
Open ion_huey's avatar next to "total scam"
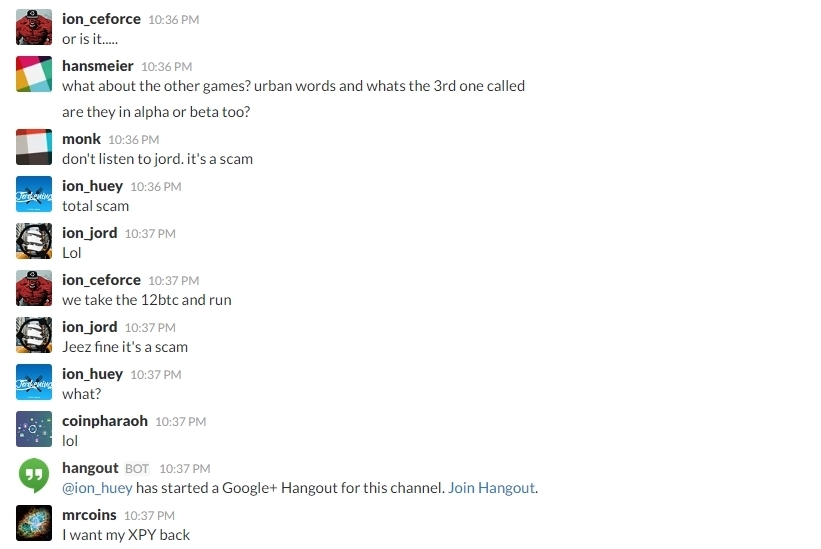tap(34, 194)
